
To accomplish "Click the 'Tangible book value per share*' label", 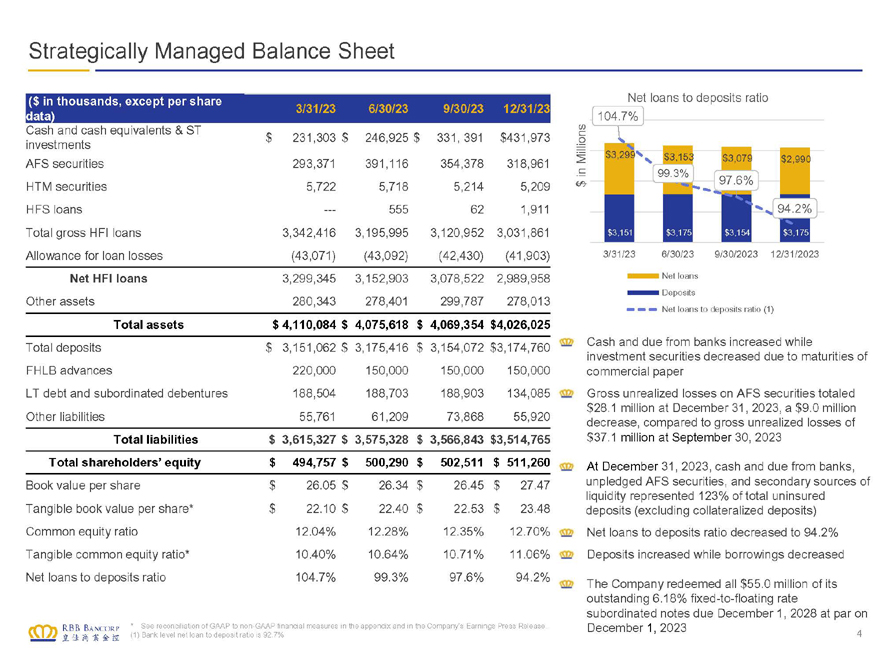I will click(109, 508).
